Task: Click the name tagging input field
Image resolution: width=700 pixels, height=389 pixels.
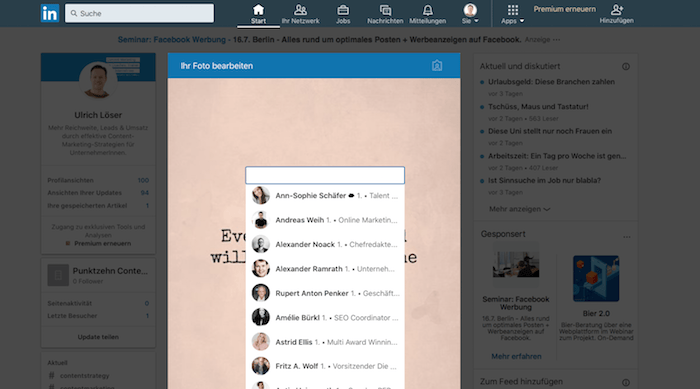Action: pyautogui.click(x=325, y=175)
